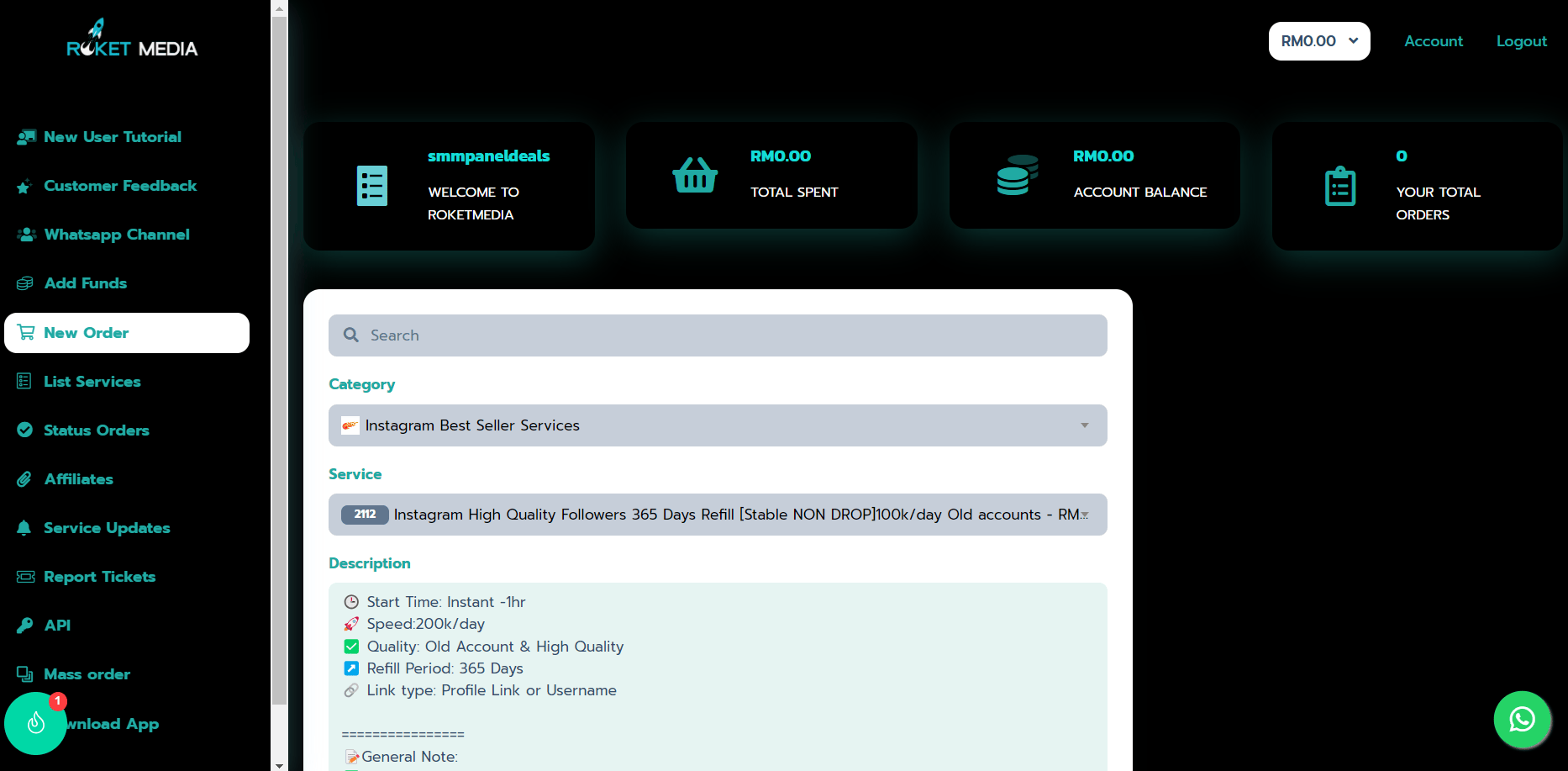Expand the RM0.00 currency dropdown

tap(1318, 41)
